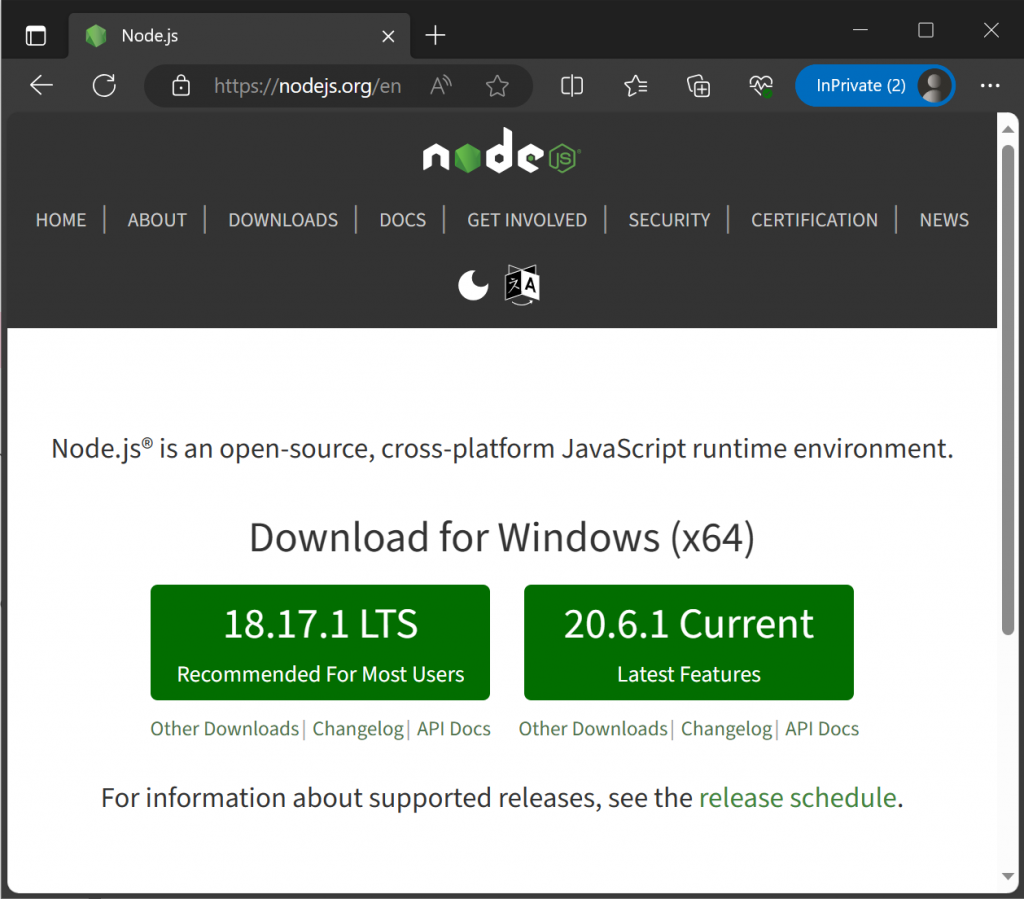This screenshot has height=899, width=1024.
Task: Click the 'Download for Windows (x64)' heading
Action: coord(502,538)
